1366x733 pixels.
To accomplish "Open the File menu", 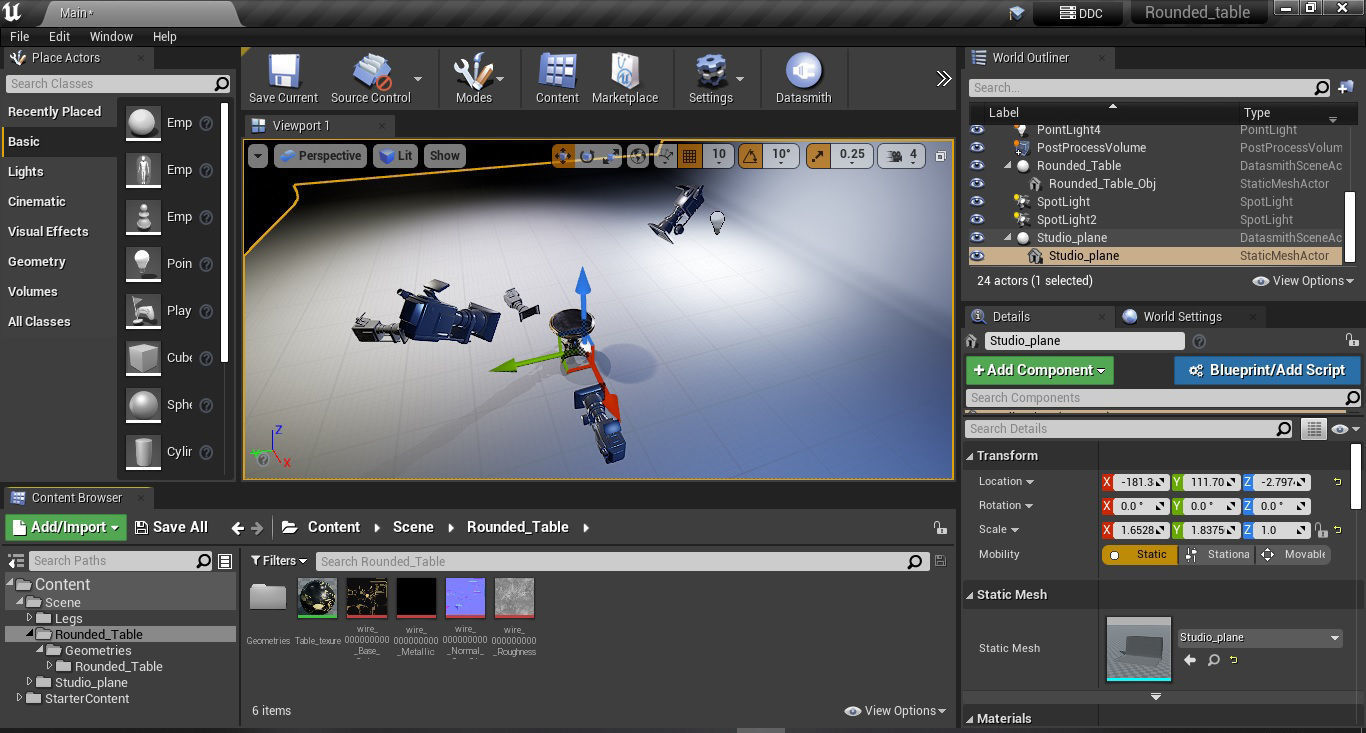I will point(19,36).
